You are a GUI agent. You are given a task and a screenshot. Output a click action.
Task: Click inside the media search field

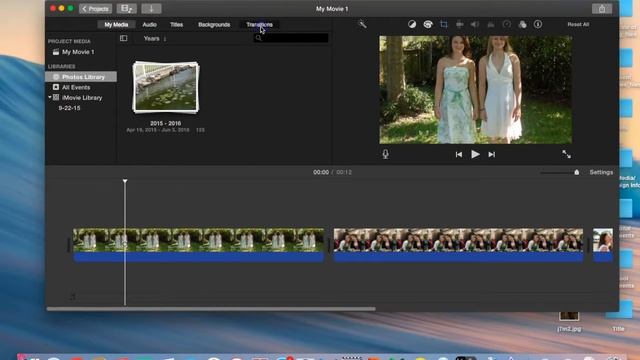tap(291, 38)
